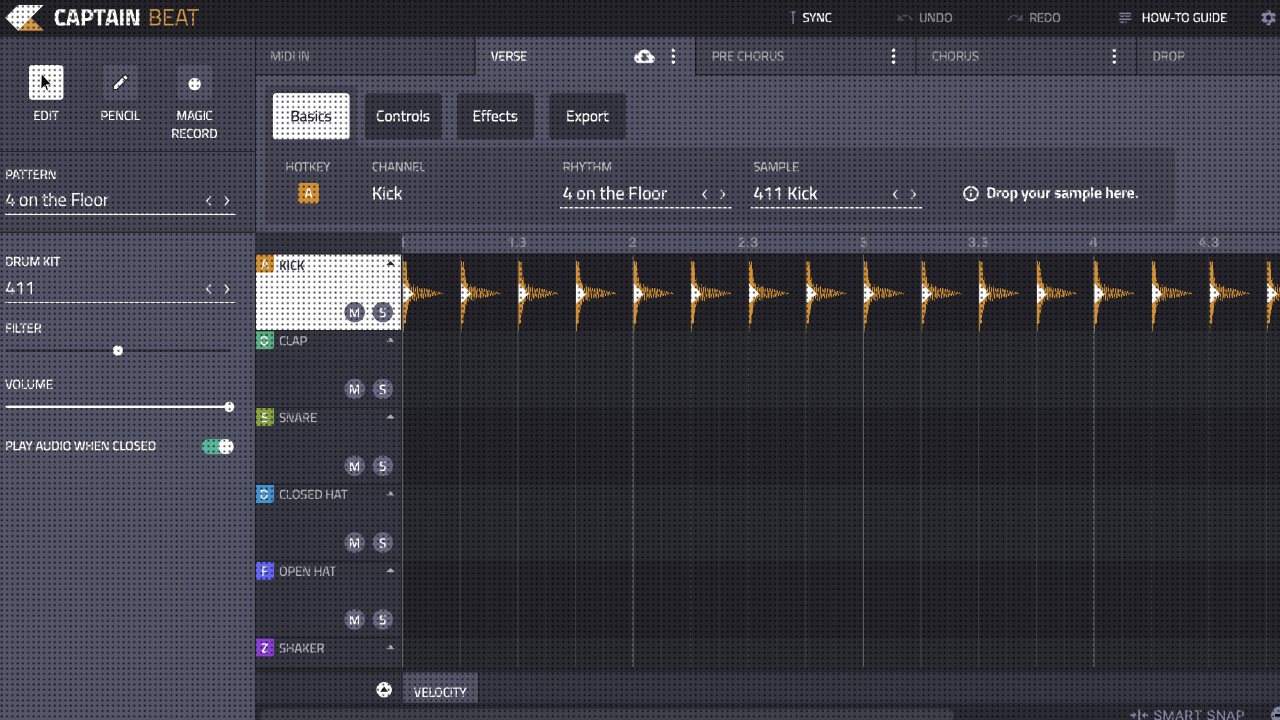Image resolution: width=1280 pixels, height=720 pixels.
Task: Open the Effects panel
Action: (495, 116)
